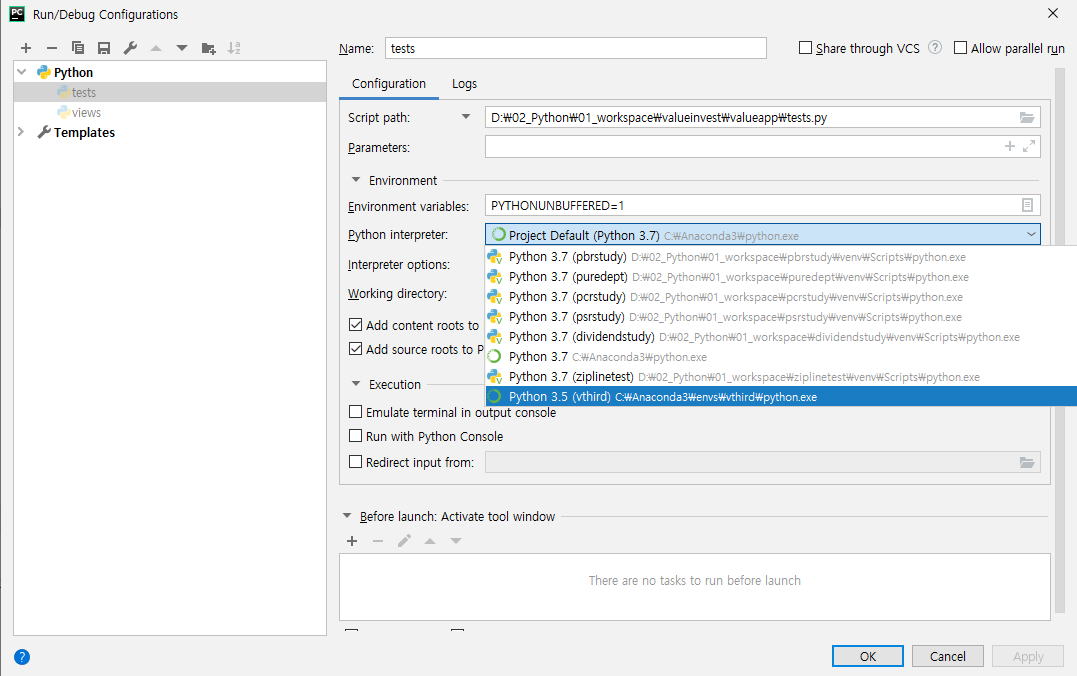1077x676 pixels.
Task: Enable Share through VCS checkbox
Action: 806,47
